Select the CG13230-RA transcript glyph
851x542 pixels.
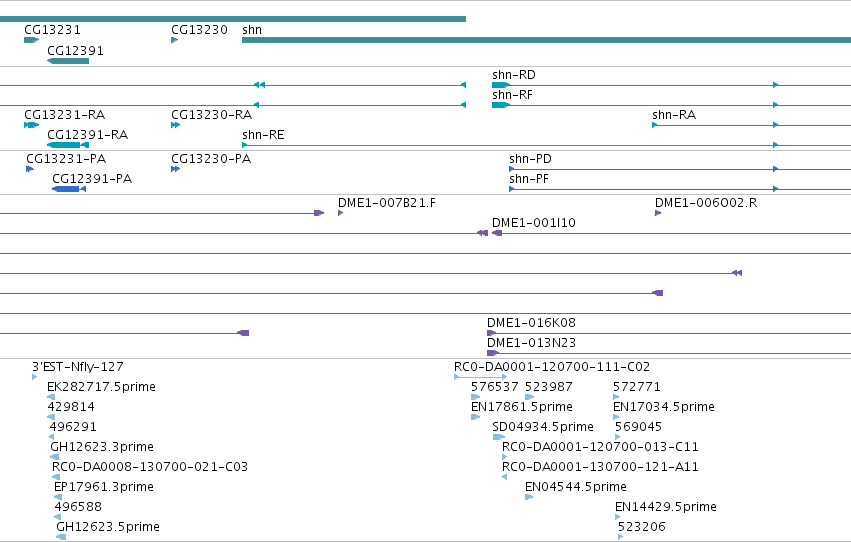175,125
